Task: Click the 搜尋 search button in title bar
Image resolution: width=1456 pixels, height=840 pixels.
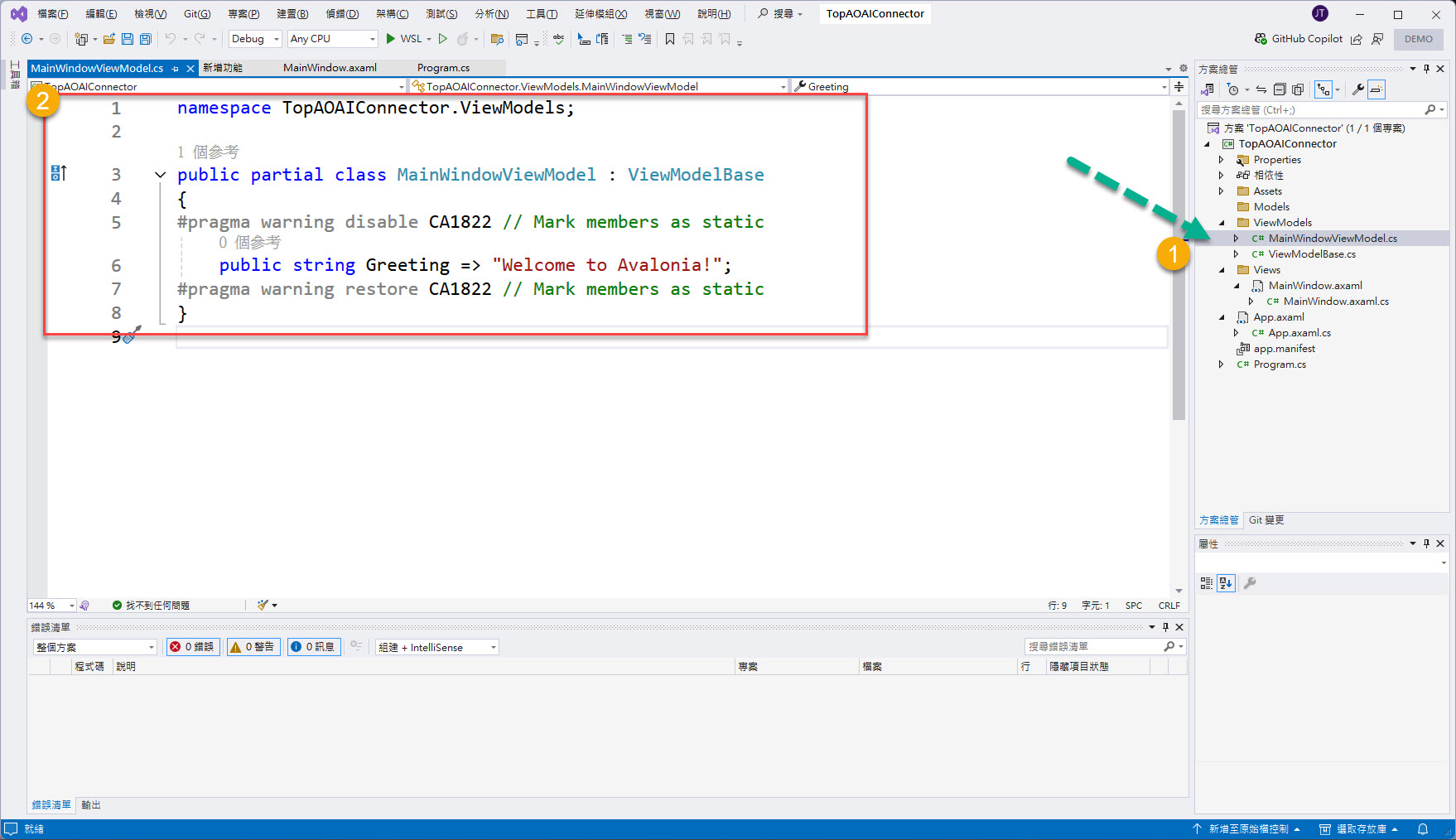Action: pos(780,14)
